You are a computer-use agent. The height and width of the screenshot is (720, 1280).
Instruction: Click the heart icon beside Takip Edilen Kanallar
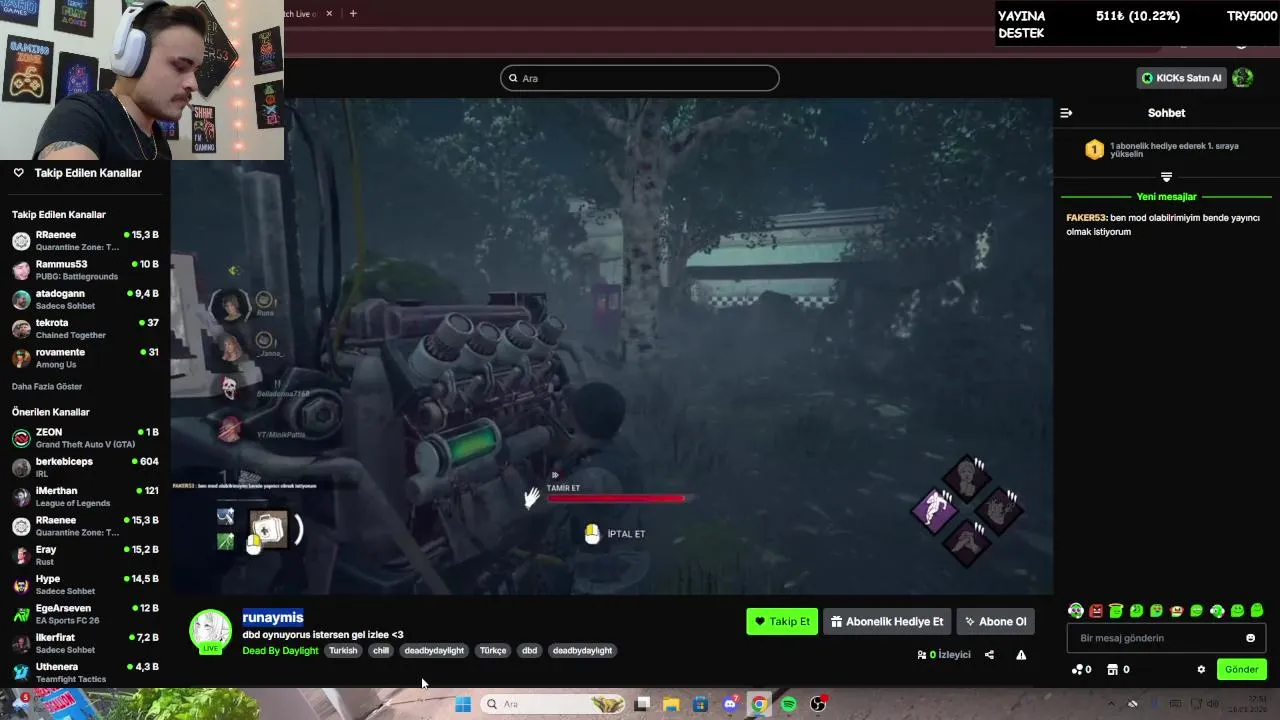click(18, 173)
